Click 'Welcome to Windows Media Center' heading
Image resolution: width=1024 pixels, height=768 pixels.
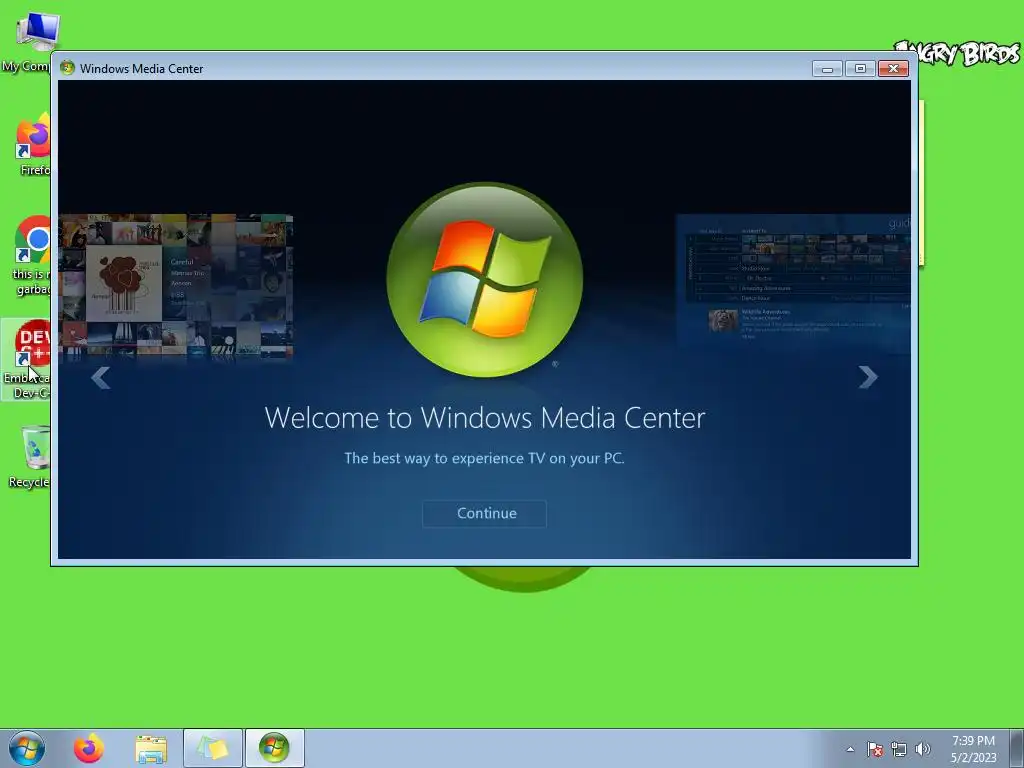click(485, 418)
